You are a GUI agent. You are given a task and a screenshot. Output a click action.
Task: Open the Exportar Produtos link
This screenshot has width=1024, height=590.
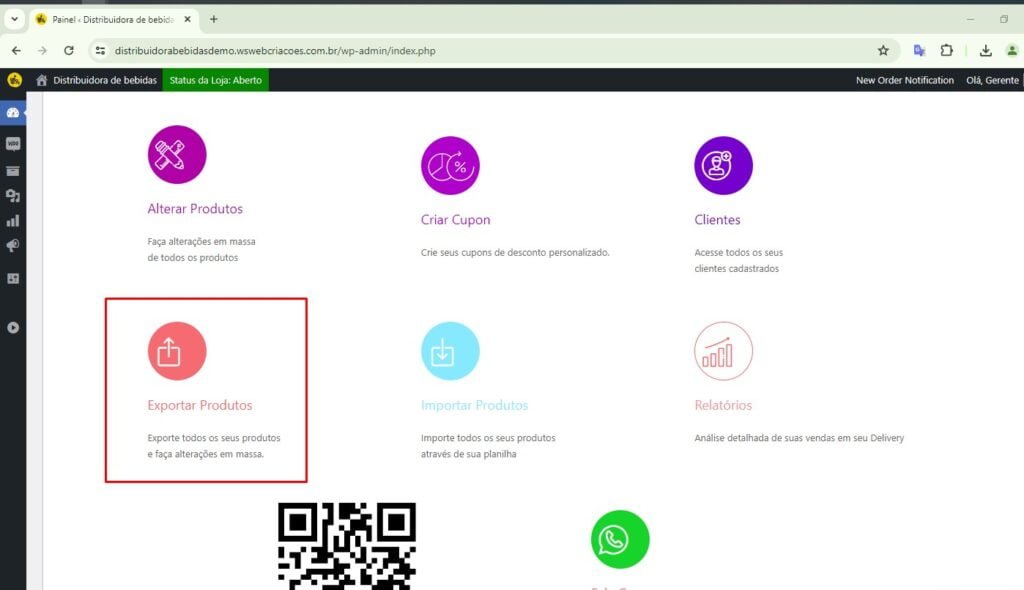tap(200, 406)
